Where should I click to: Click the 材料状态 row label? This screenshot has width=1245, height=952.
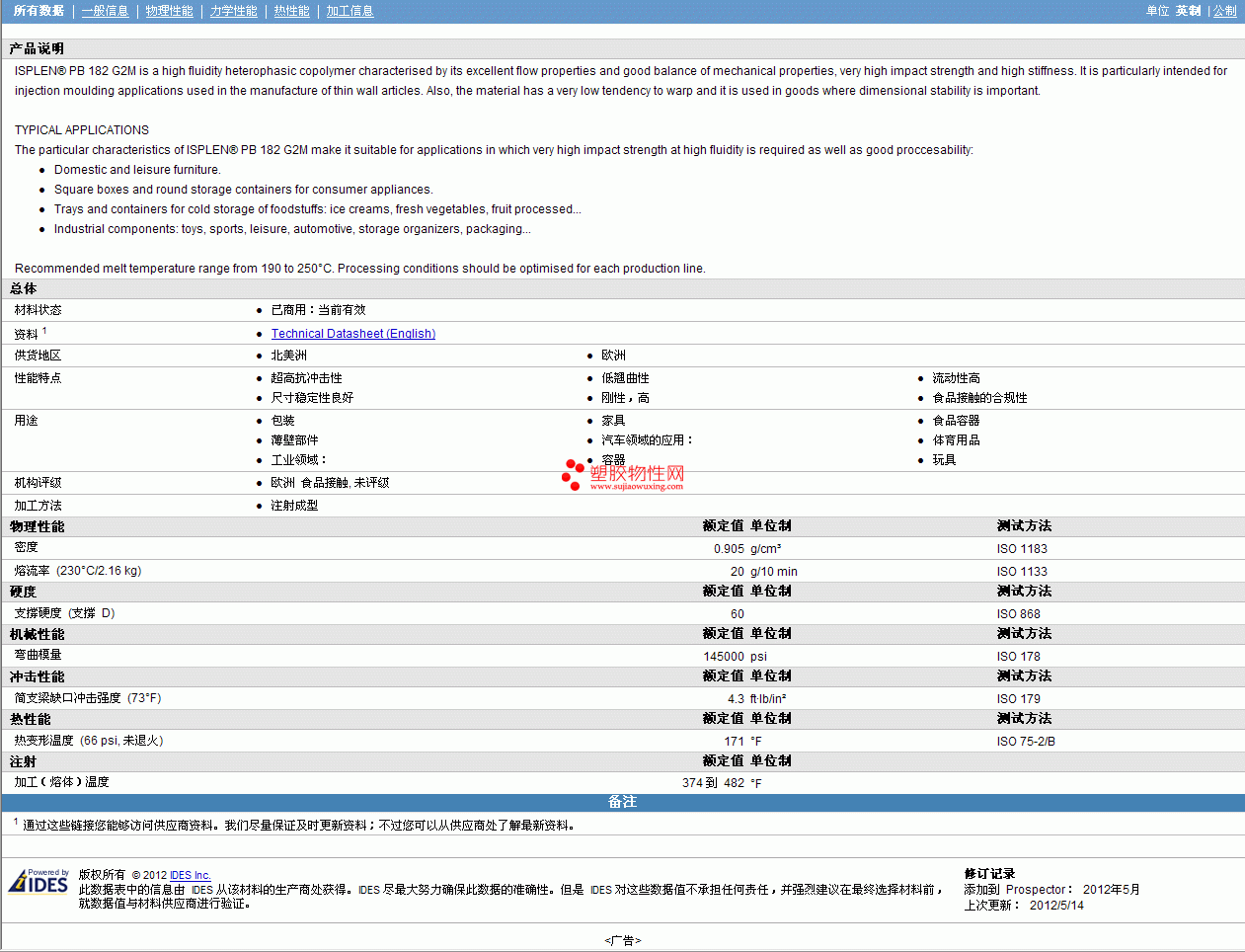pyautogui.click(x=38, y=310)
